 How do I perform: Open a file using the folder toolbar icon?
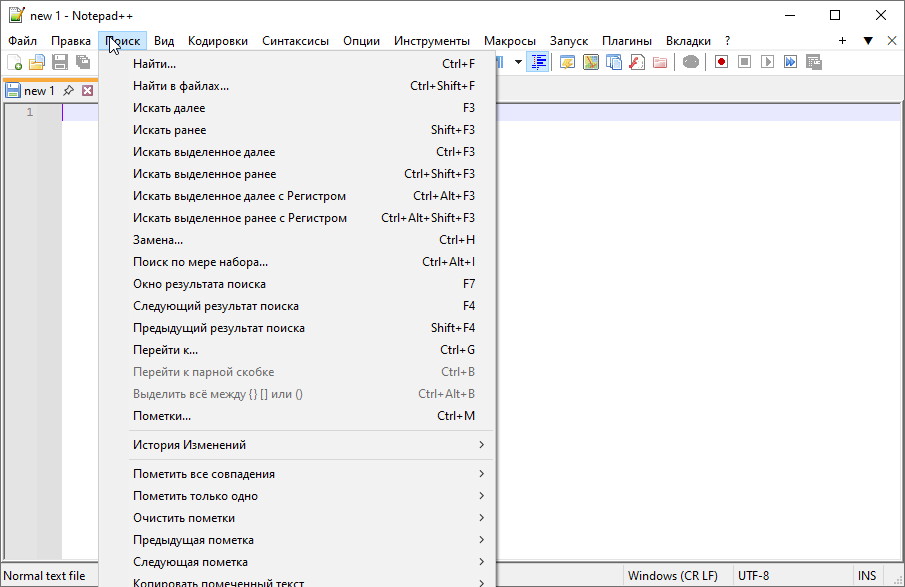click(x=37, y=62)
